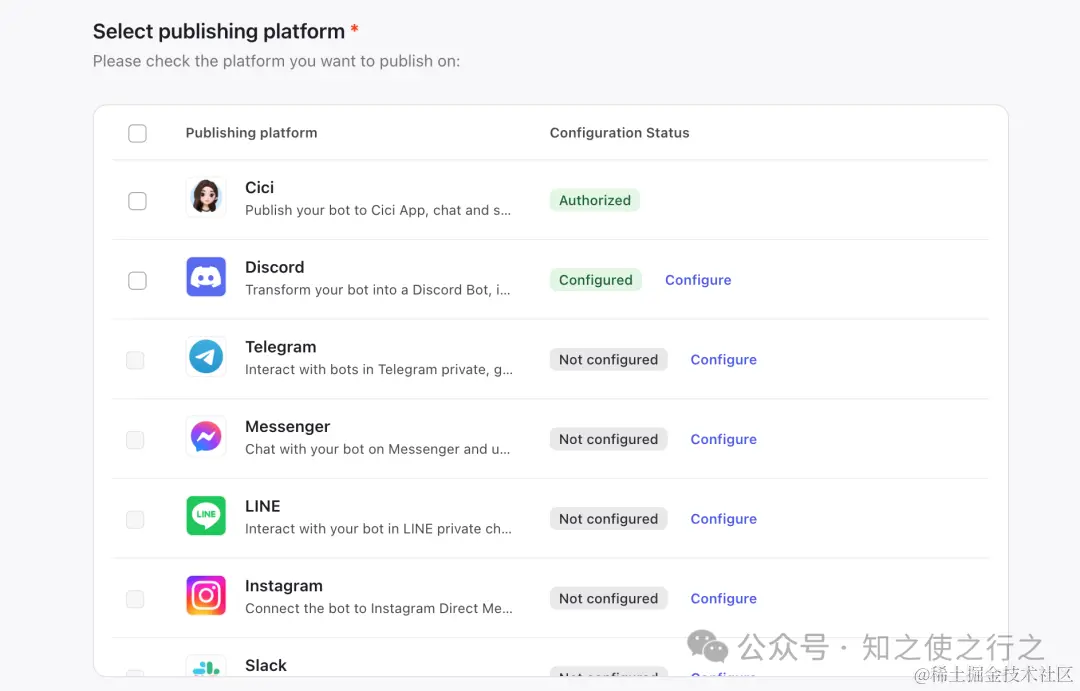Click the Messenger logo icon

pyautogui.click(x=206, y=436)
